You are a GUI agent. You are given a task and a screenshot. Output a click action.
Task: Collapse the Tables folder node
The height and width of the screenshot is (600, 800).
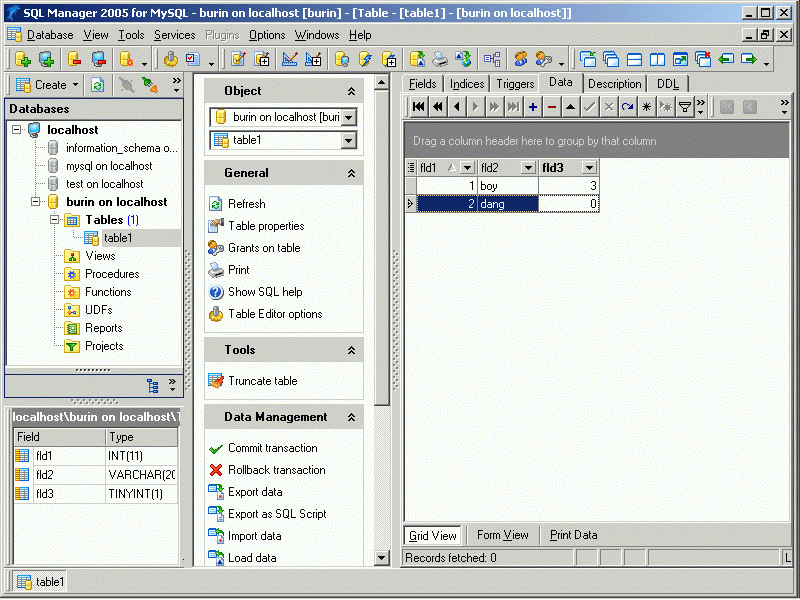click(54, 220)
